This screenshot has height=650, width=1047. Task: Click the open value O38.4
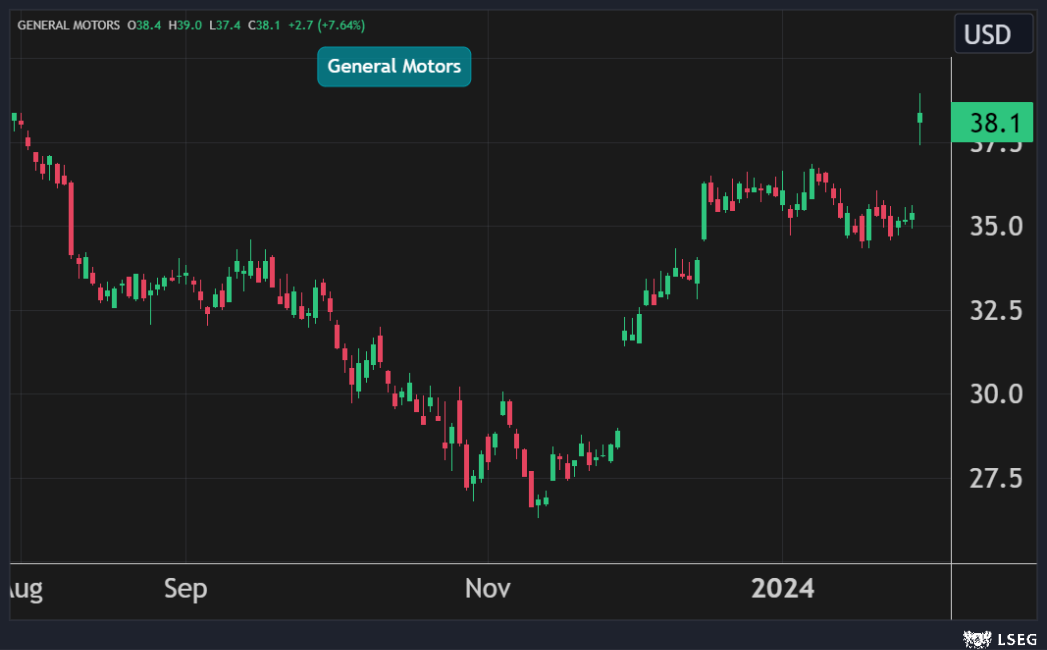click(146, 24)
